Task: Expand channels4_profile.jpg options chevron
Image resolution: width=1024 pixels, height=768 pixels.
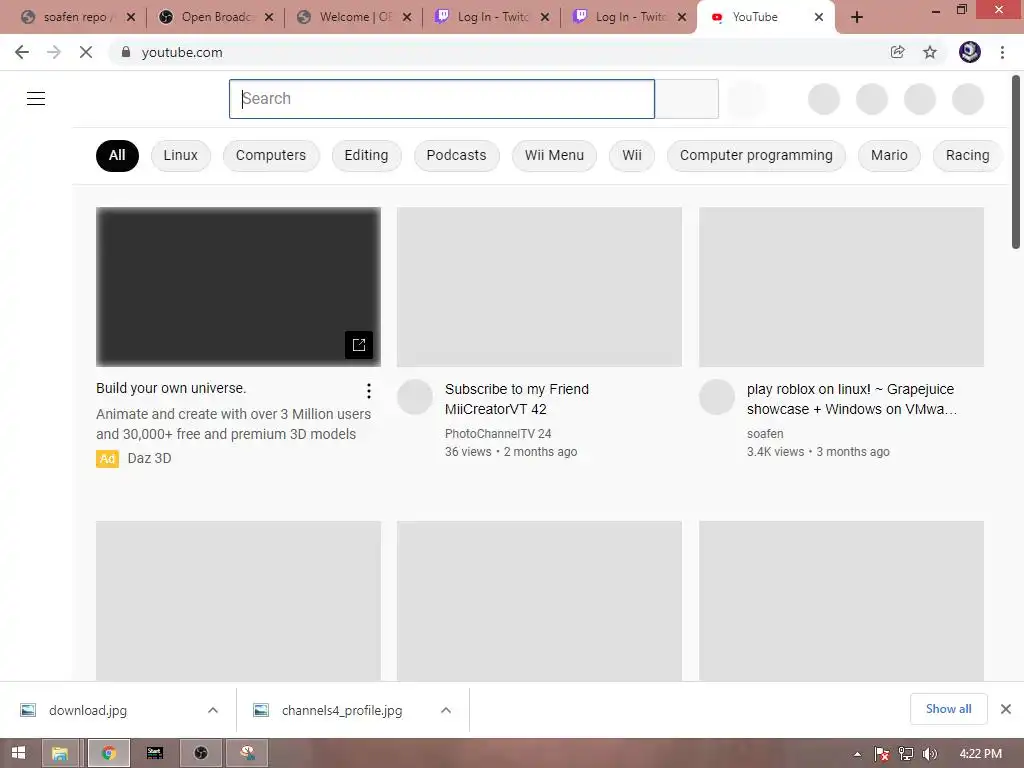Action: point(445,710)
